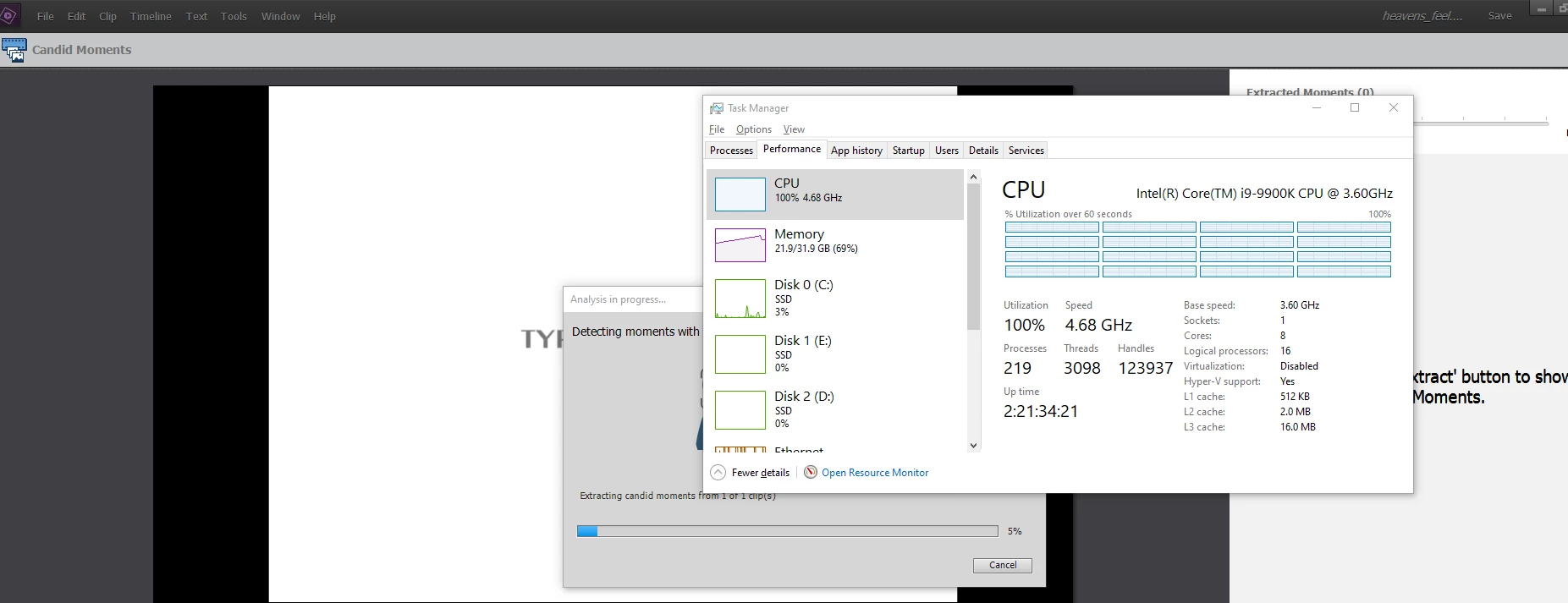The height and width of the screenshot is (603, 1568).
Task: Click the Extracted Moments slider track
Action: click(x=1481, y=123)
